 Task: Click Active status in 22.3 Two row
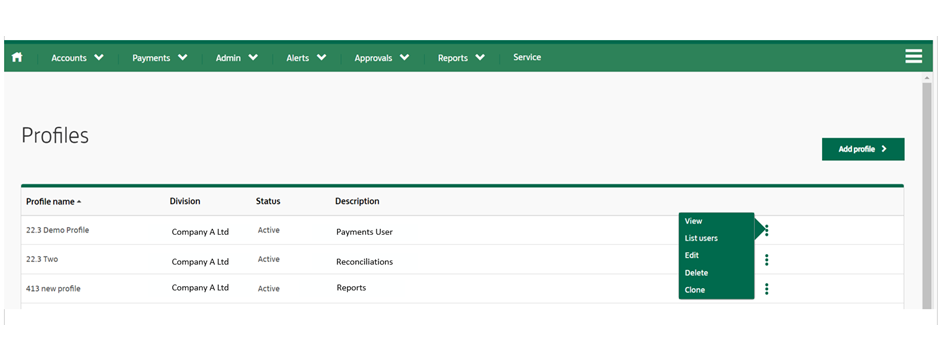click(x=269, y=259)
